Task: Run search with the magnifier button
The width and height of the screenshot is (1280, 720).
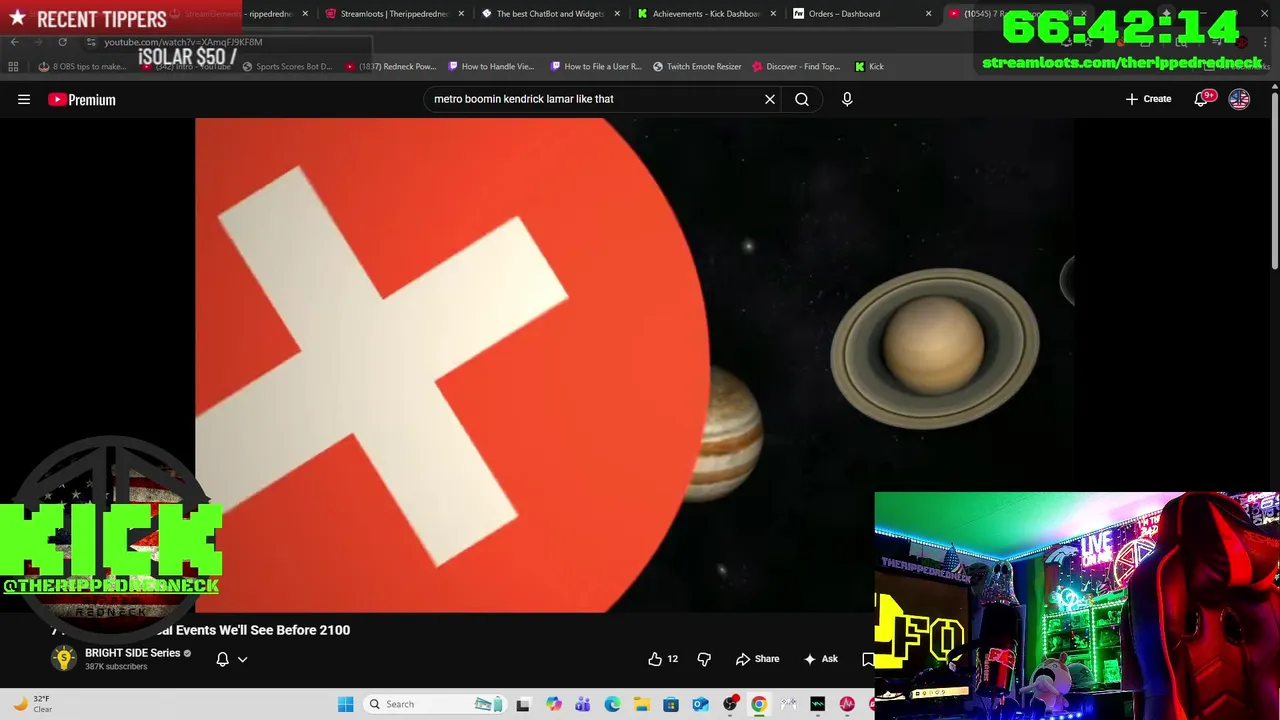Action: tap(802, 99)
